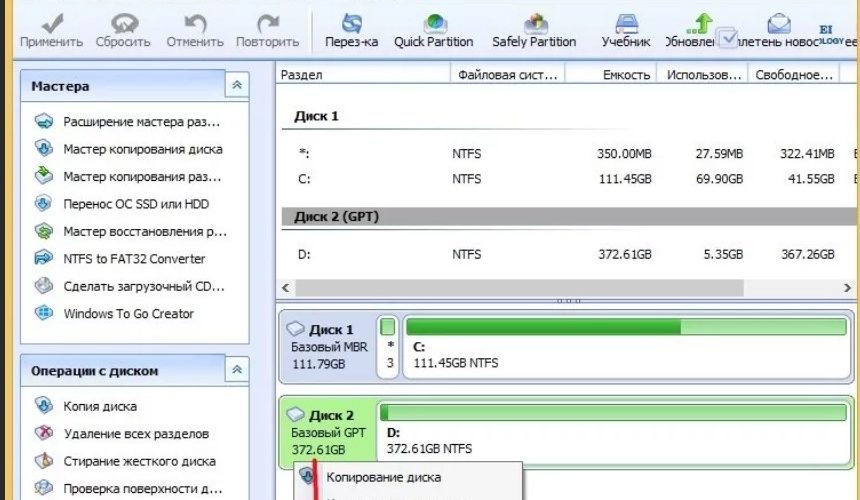Sort by the Емкость column header
860x500 pixels.
[626, 75]
